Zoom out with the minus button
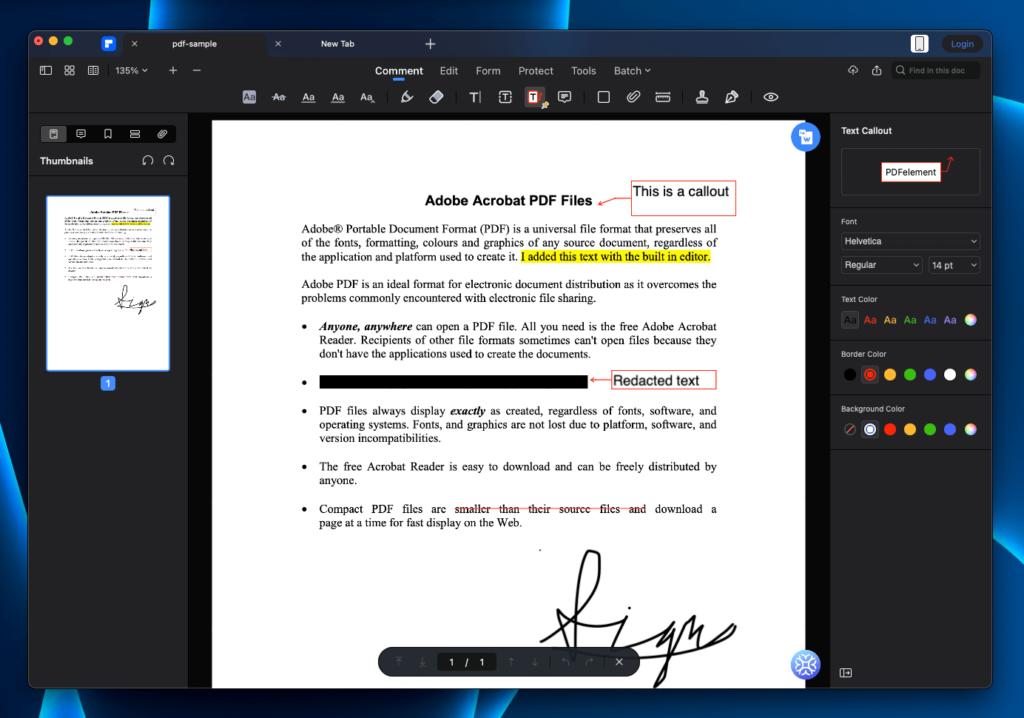The height and width of the screenshot is (718, 1024). [197, 71]
